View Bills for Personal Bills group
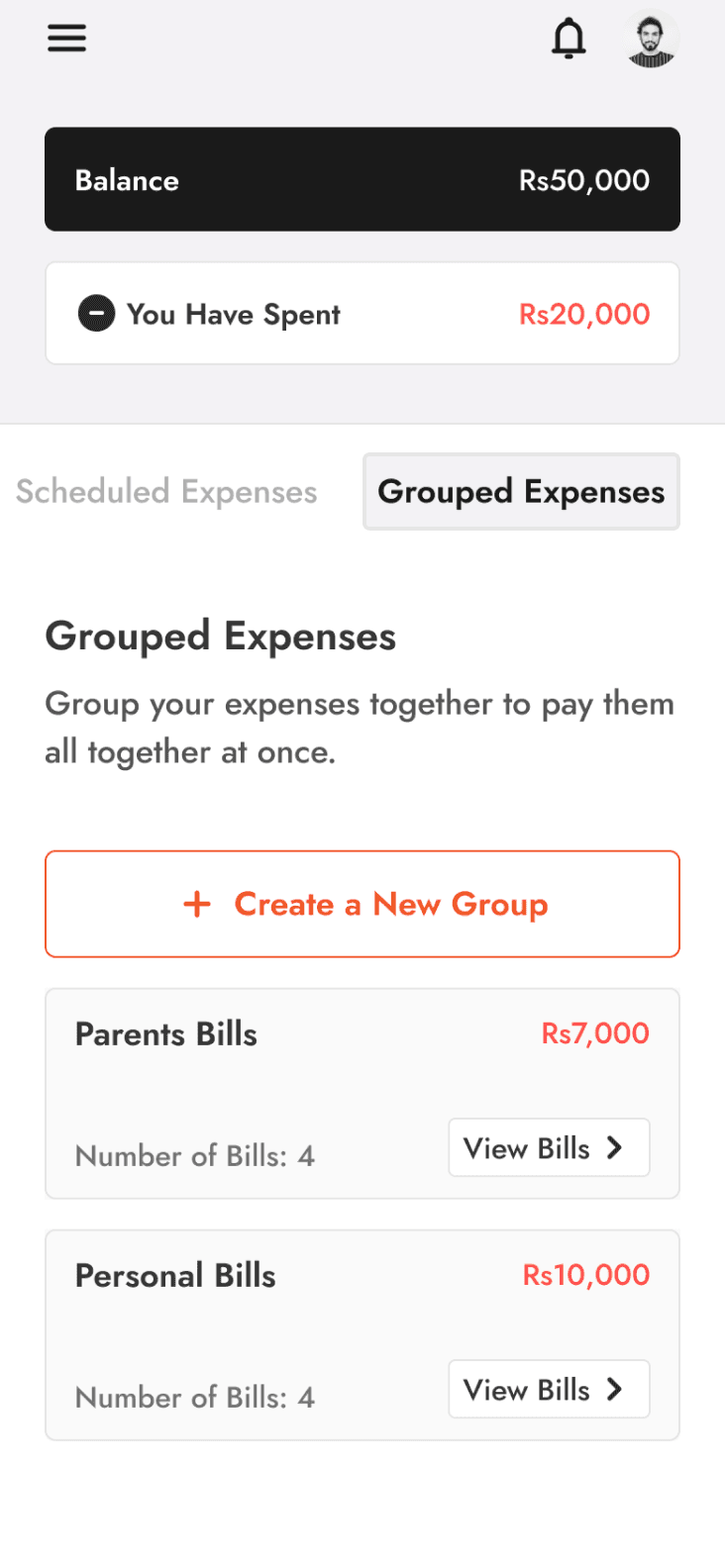The height and width of the screenshot is (1568, 725). (x=549, y=1389)
